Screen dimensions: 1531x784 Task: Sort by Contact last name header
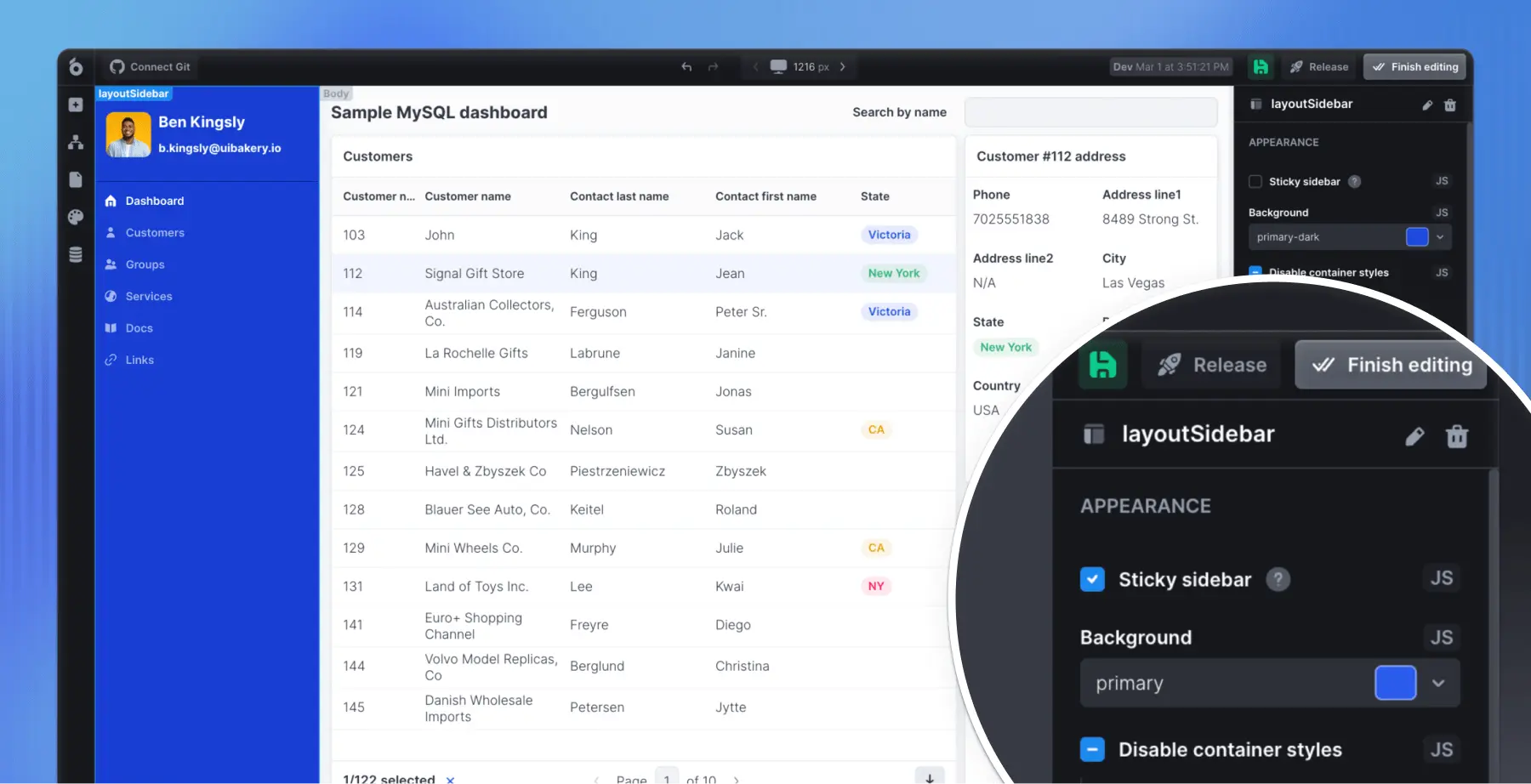click(x=619, y=196)
